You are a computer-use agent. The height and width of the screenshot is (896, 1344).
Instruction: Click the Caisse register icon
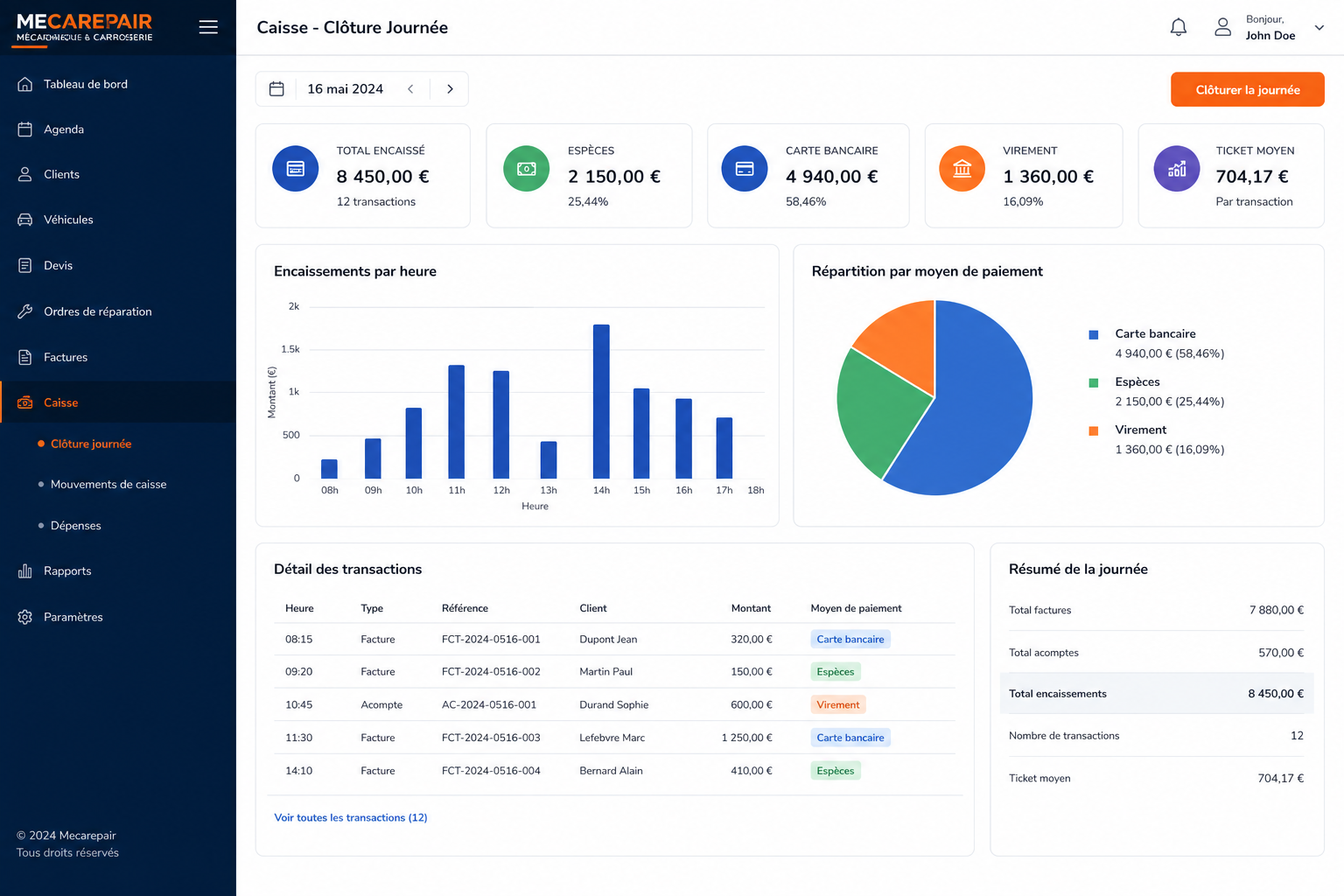[x=25, y=402]
